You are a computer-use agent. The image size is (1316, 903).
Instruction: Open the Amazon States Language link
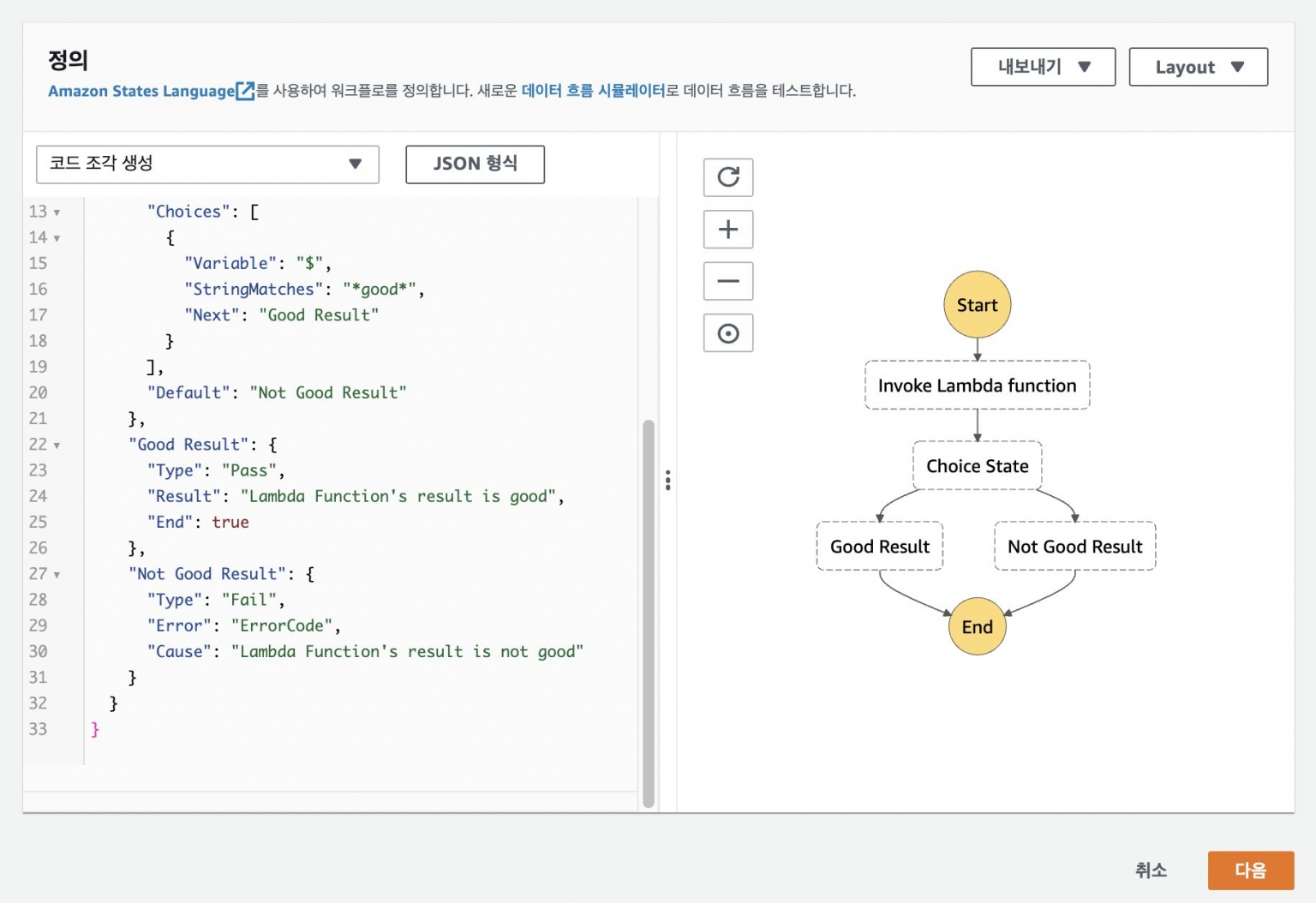click(x=141, y=91)
